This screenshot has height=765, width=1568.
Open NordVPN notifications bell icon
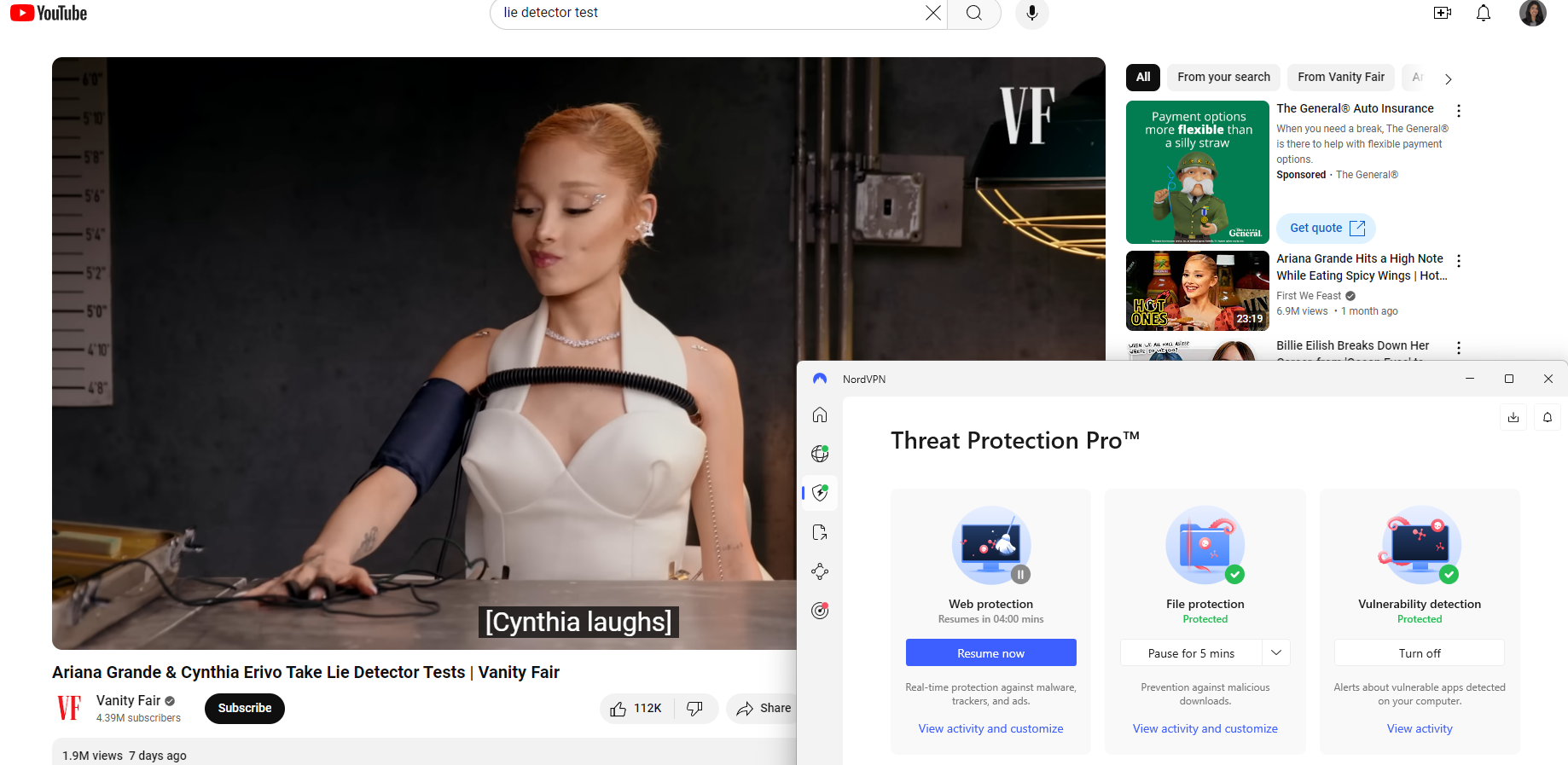click(1548, 417)
